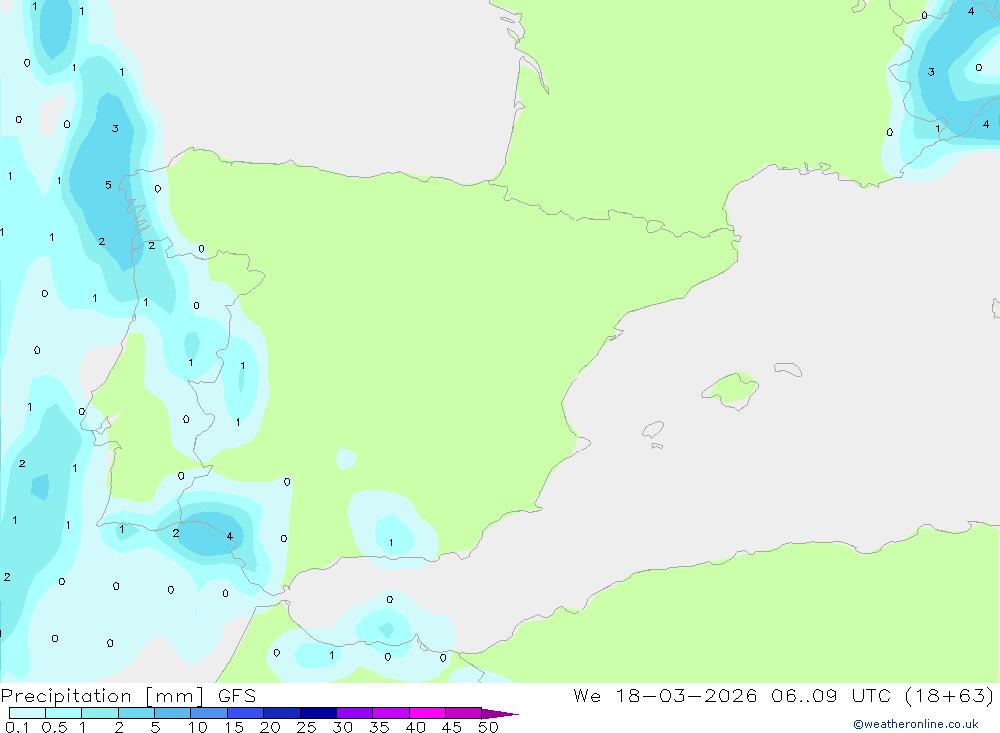
Task: Click the legend label '50'
Action: pyautogui.click(x=488, y=727)
